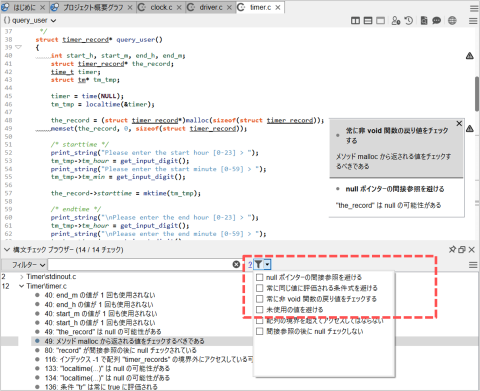Switch to the clock.c tab

click(161, 7)
